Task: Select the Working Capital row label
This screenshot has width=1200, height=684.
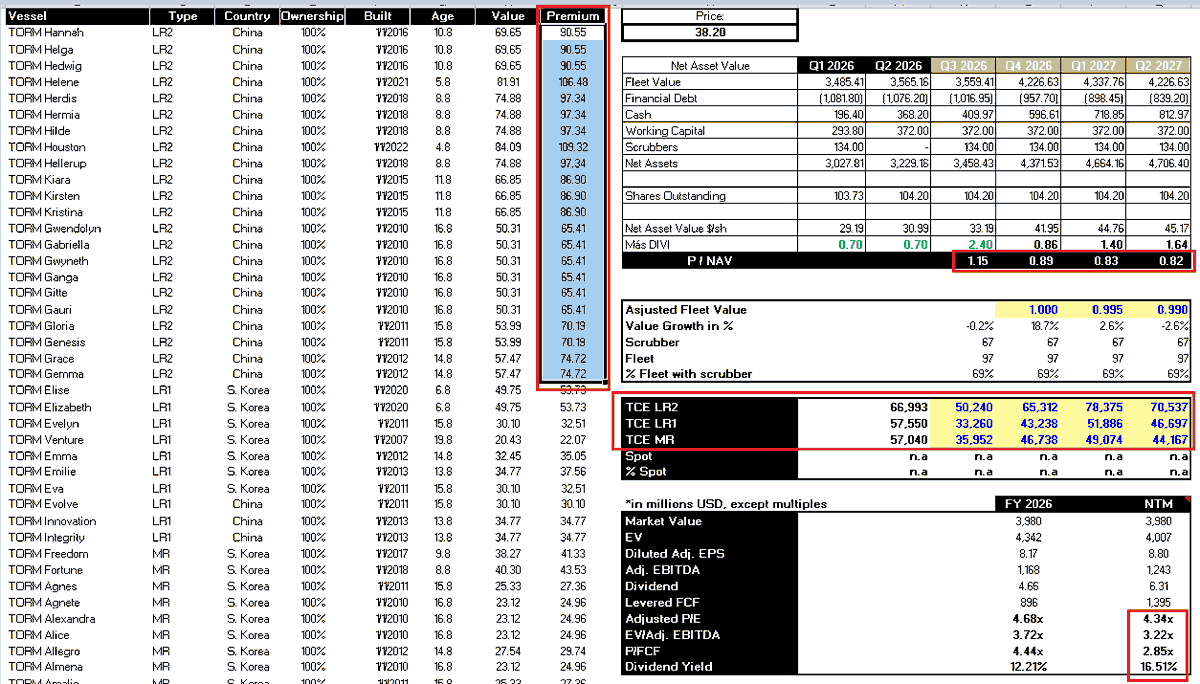Action: pos(664,131)
